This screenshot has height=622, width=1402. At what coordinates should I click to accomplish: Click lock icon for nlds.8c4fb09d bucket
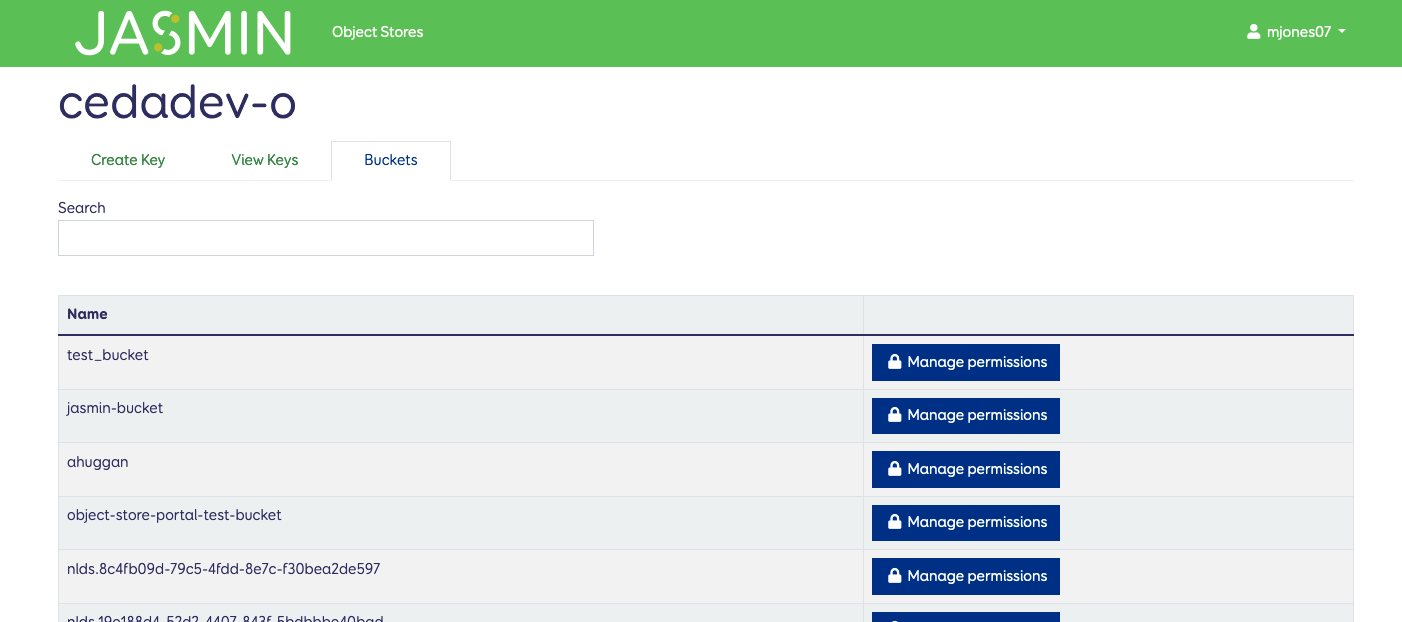click(x=894, y=576)
